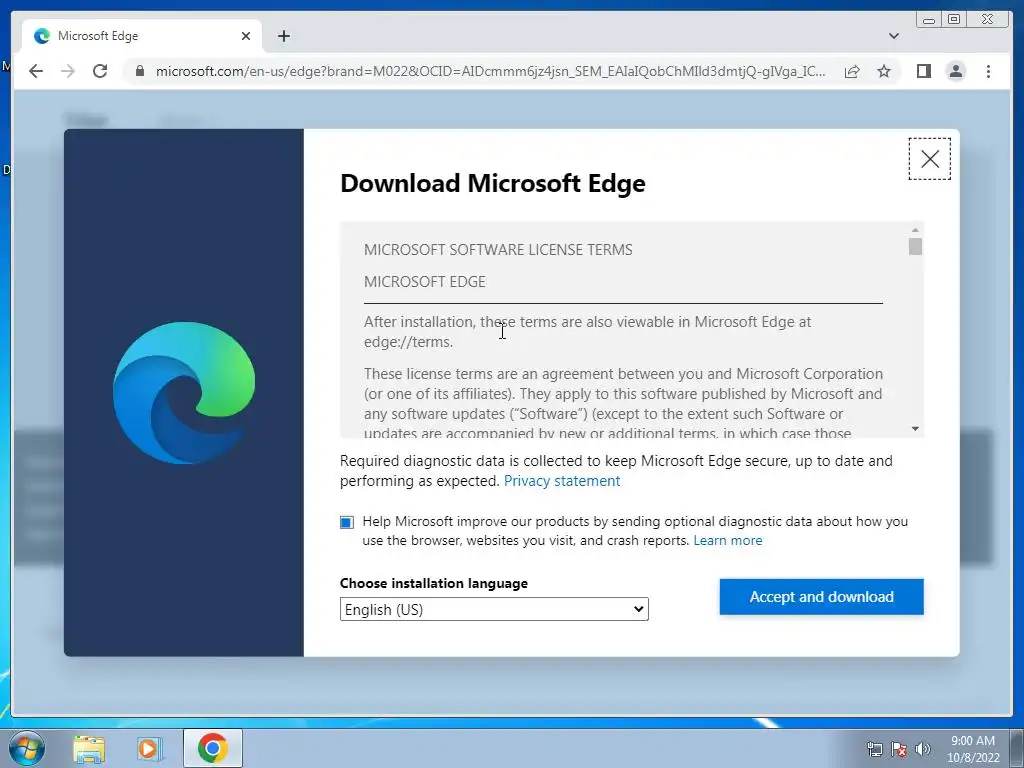Click Accept and download

coord(822,597)
